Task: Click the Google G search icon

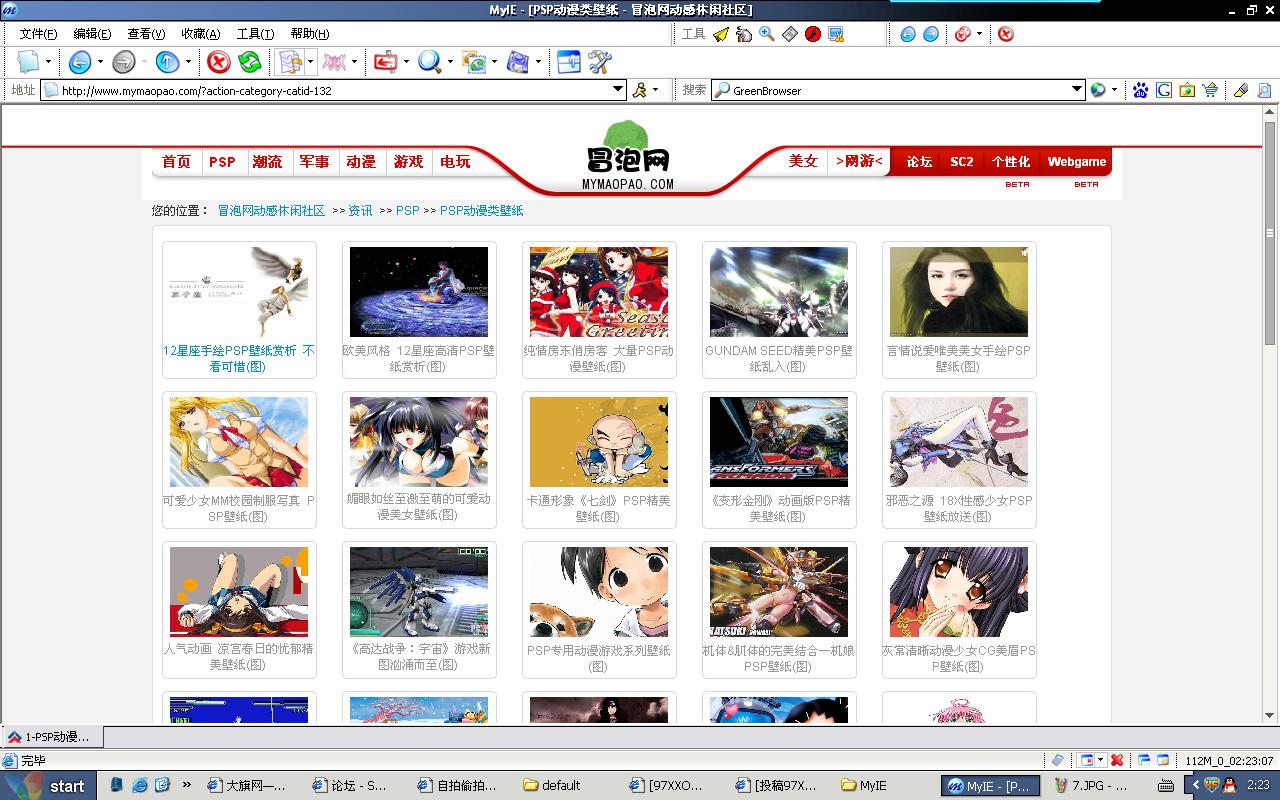Action: [x=1164, y=90]
